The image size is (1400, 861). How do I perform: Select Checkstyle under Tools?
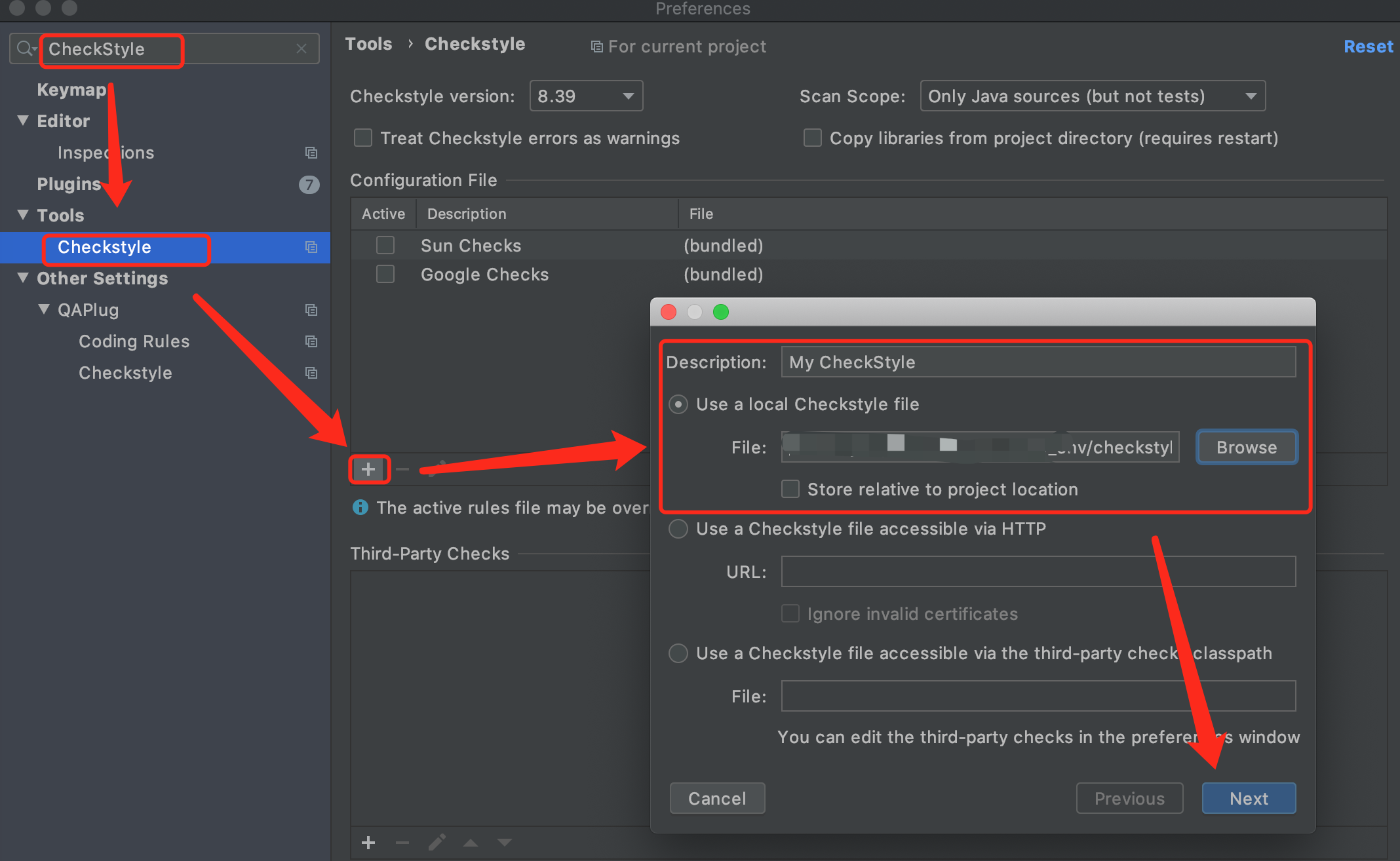(165, 247)
